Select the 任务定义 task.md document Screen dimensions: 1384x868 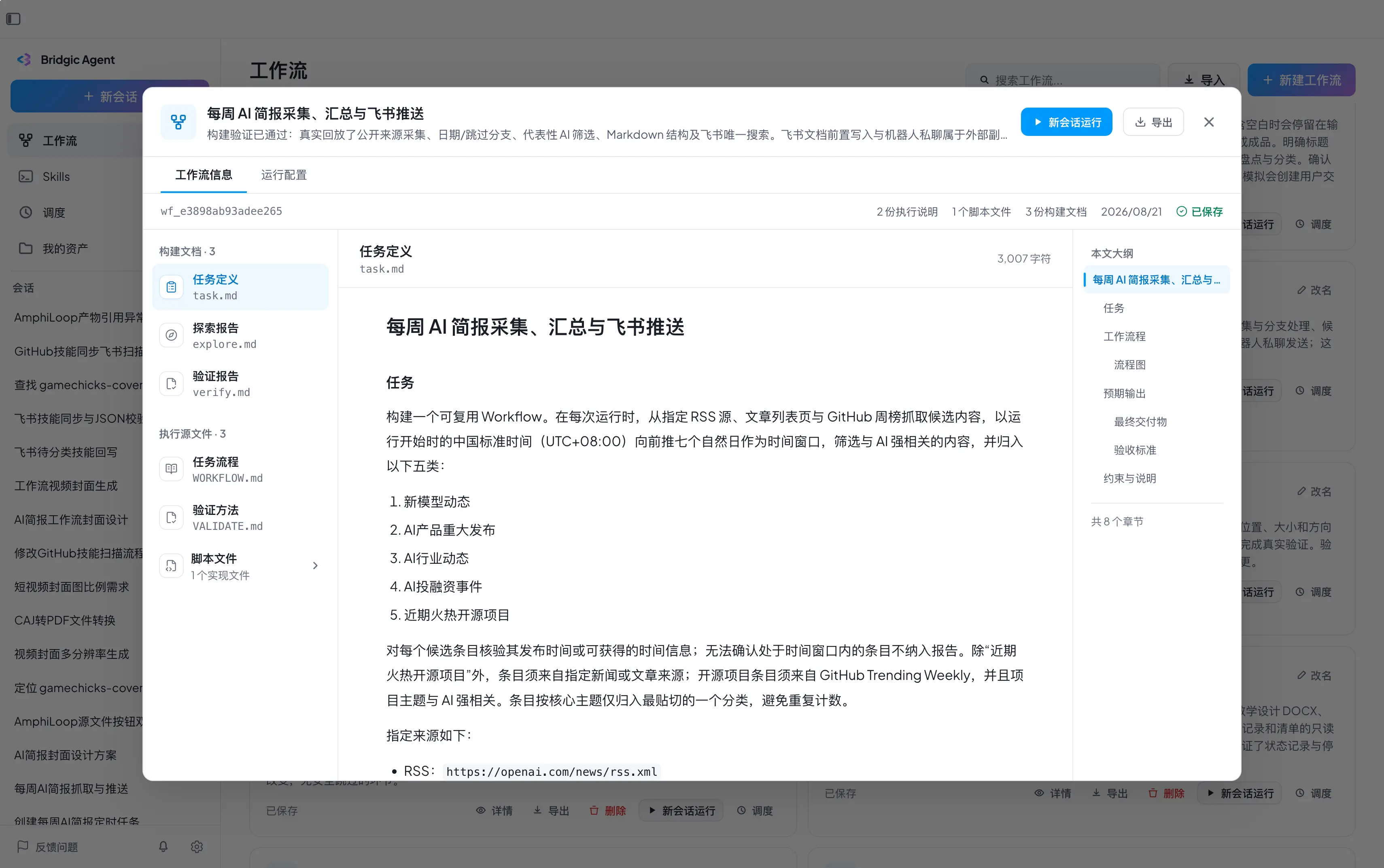240,287
